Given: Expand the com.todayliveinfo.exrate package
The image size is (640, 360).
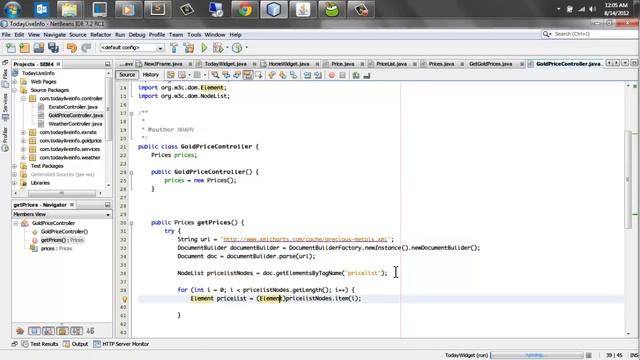Looking at the screenshot, I should click(23, 132).
